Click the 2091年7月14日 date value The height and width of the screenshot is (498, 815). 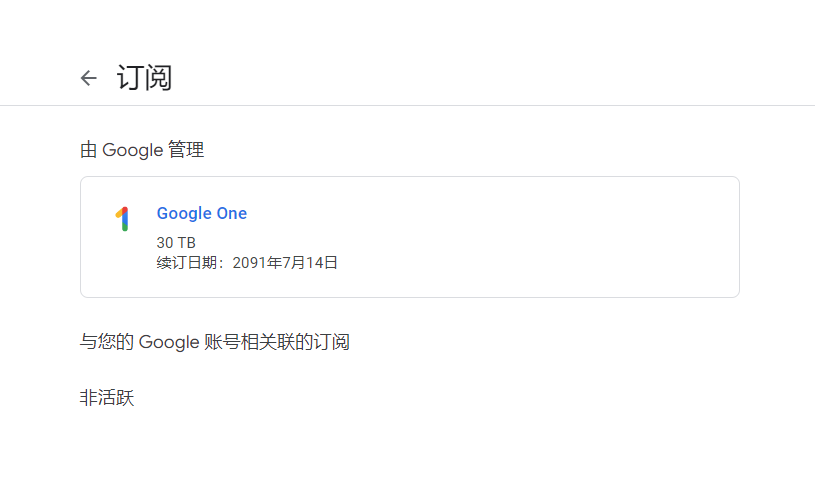pos(285,263)
